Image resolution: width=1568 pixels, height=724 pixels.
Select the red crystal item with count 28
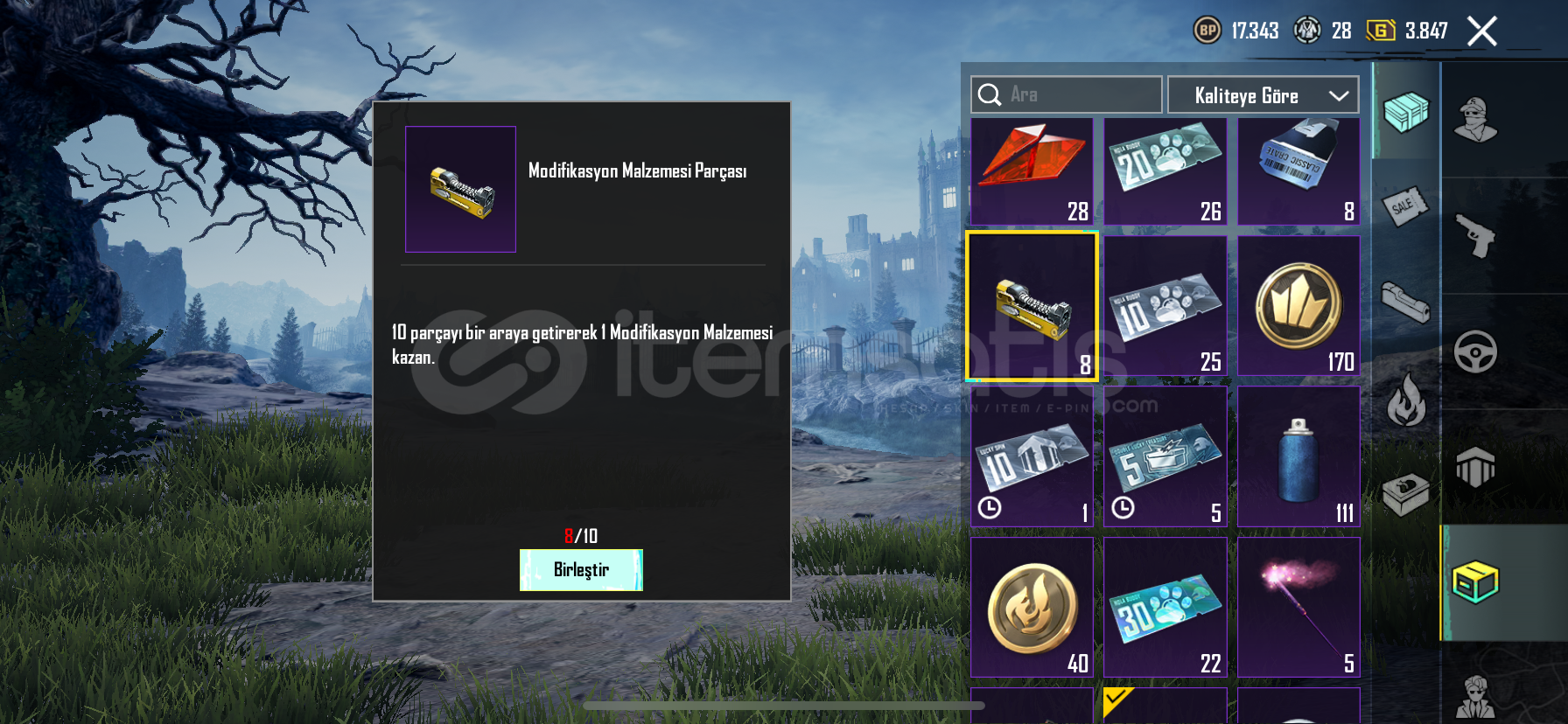pos(1032,172)
